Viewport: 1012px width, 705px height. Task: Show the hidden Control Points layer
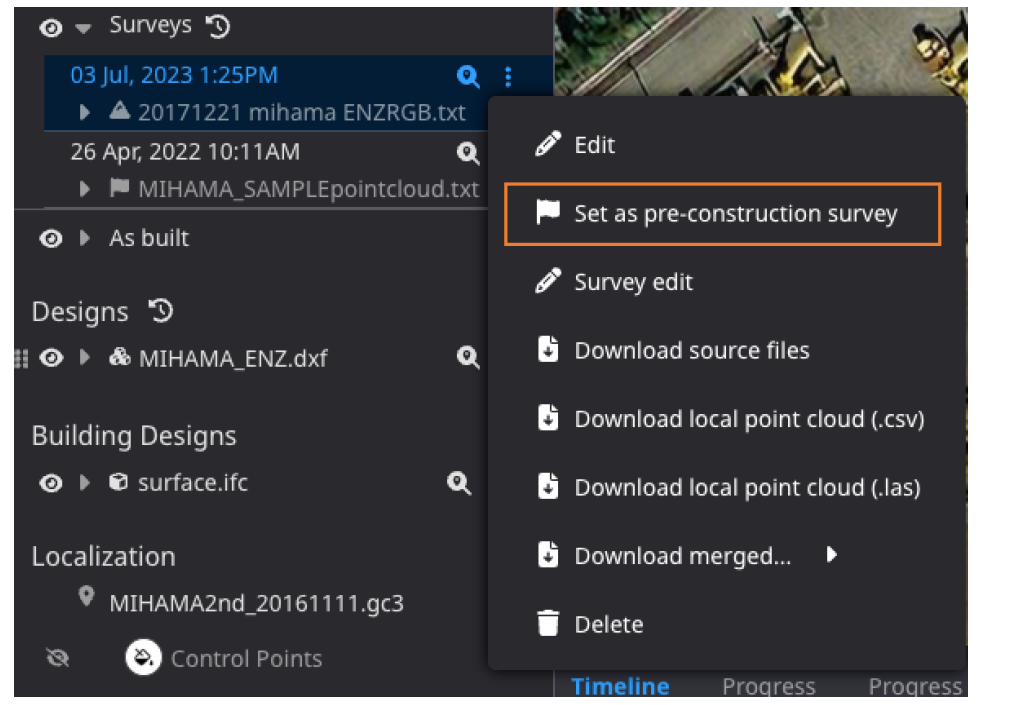(58, 658)
